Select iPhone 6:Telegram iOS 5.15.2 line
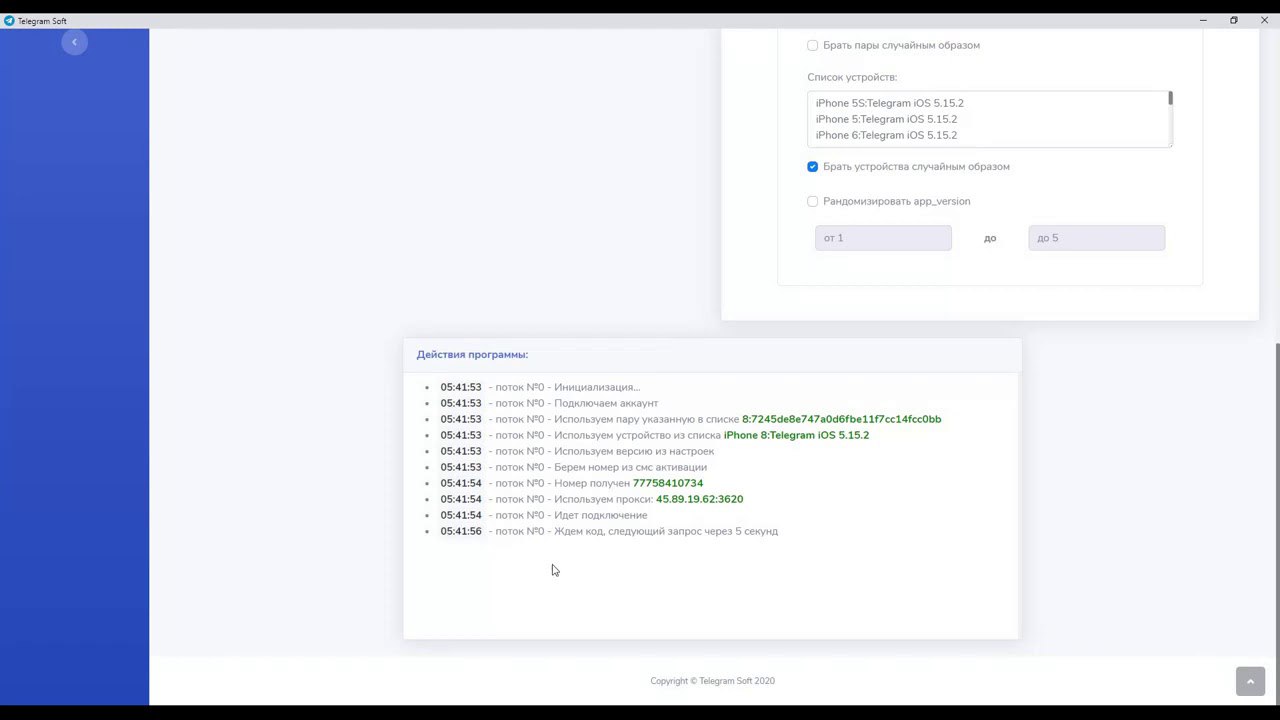The height and width of the screenshot is (720, 1280). (886, 135)
